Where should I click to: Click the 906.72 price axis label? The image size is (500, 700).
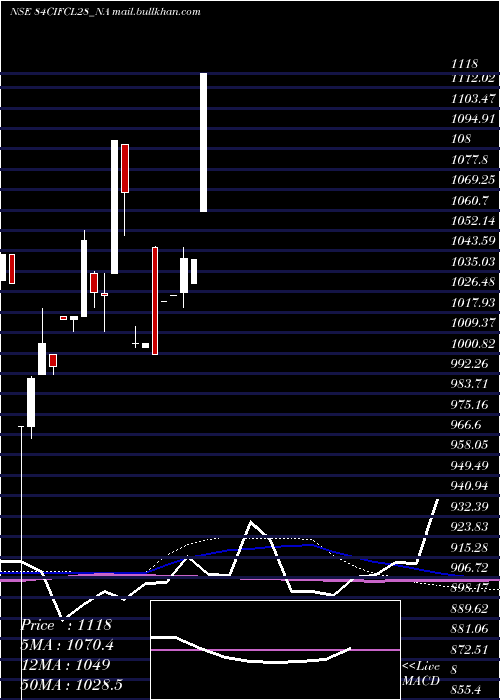469,568
